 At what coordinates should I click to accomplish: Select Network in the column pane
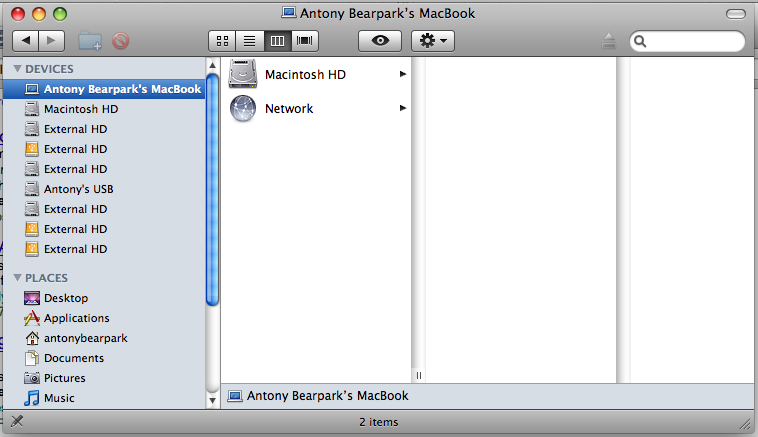316,108
